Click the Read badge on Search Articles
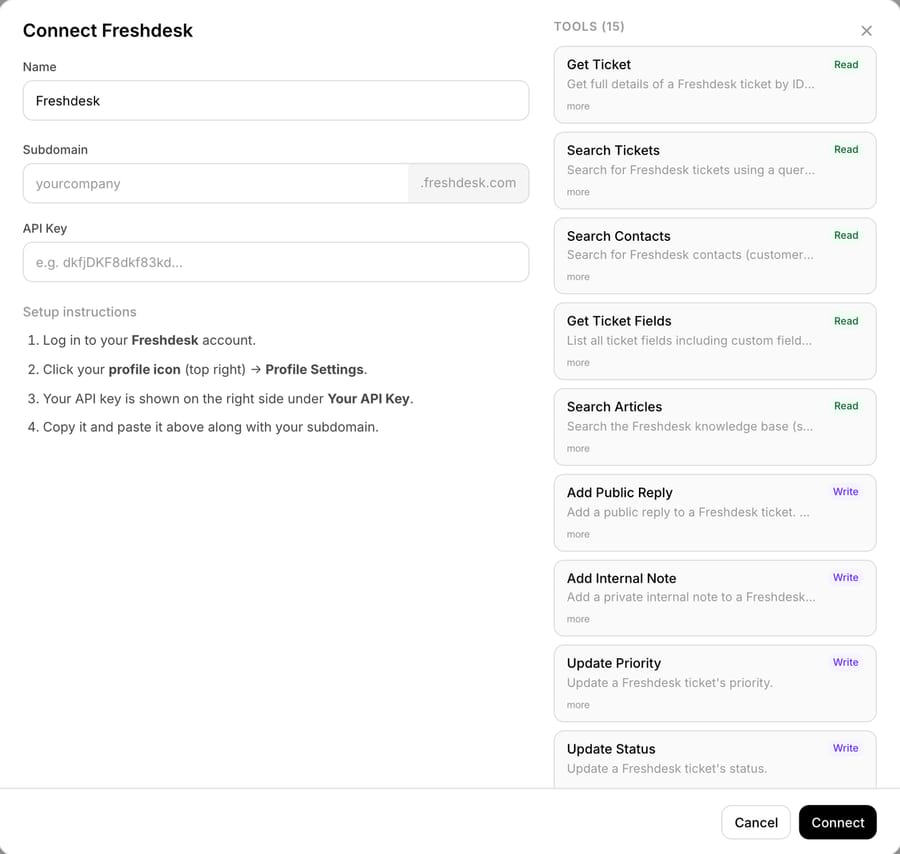 point(846,406)
